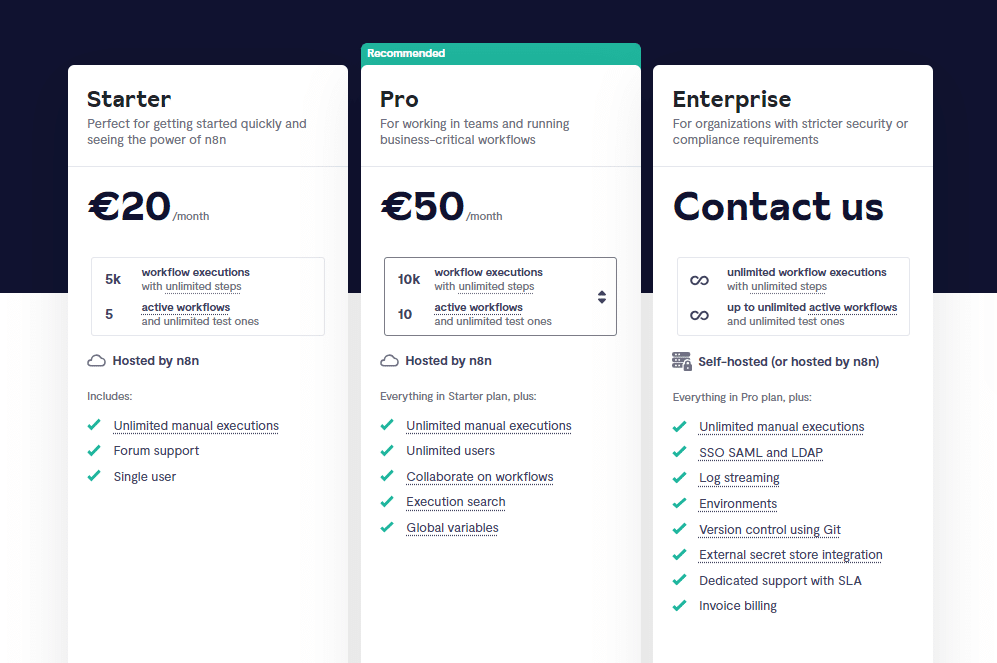This screenshot has height=663, width=997.
Task: Click the self-hosted server icon in Enterprise plan
Action: (x=680, y=360)
